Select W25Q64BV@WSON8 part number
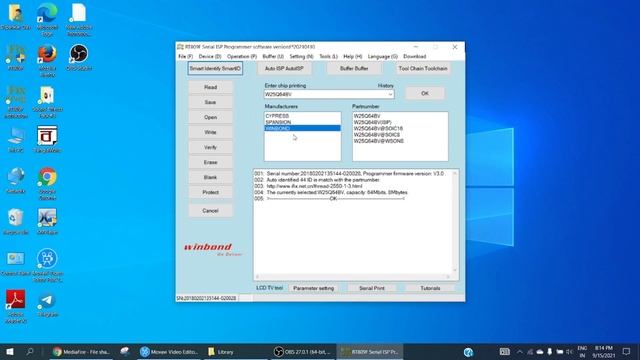The width and height of the screenshot is (640, 360). click(378, 141)
